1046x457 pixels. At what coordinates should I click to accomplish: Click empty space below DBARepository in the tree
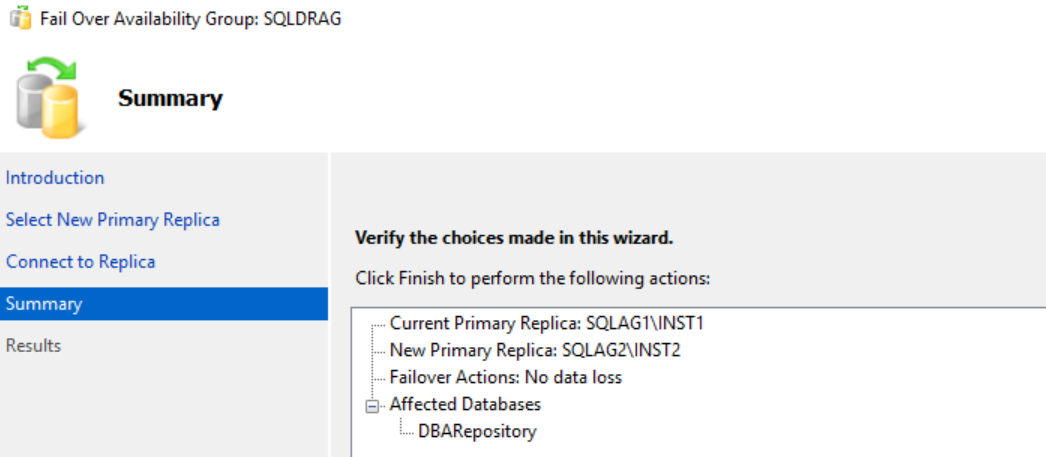click(x=700, y=448)
